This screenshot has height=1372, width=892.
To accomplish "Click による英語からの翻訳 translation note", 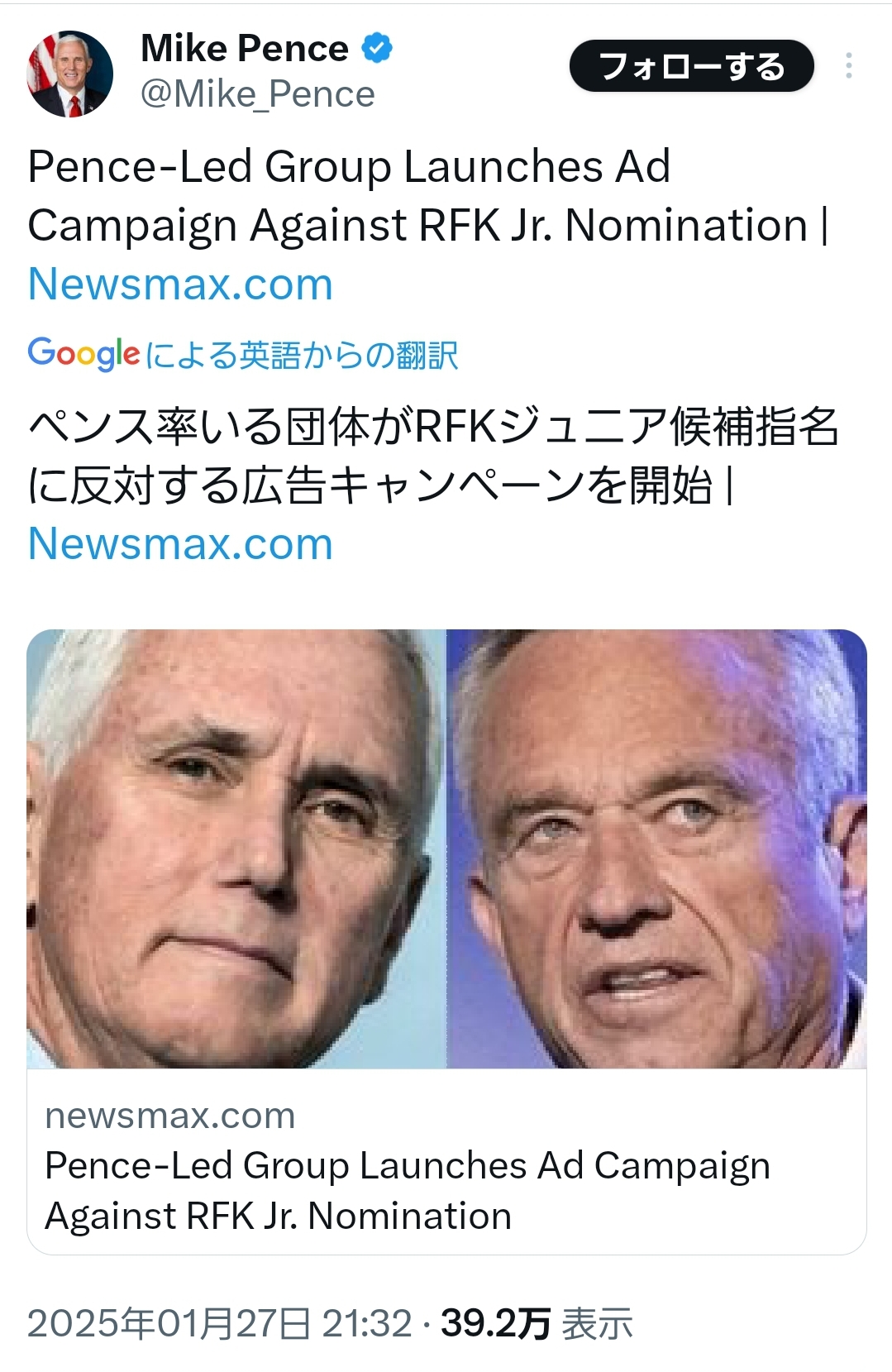I will pos(302,356).
